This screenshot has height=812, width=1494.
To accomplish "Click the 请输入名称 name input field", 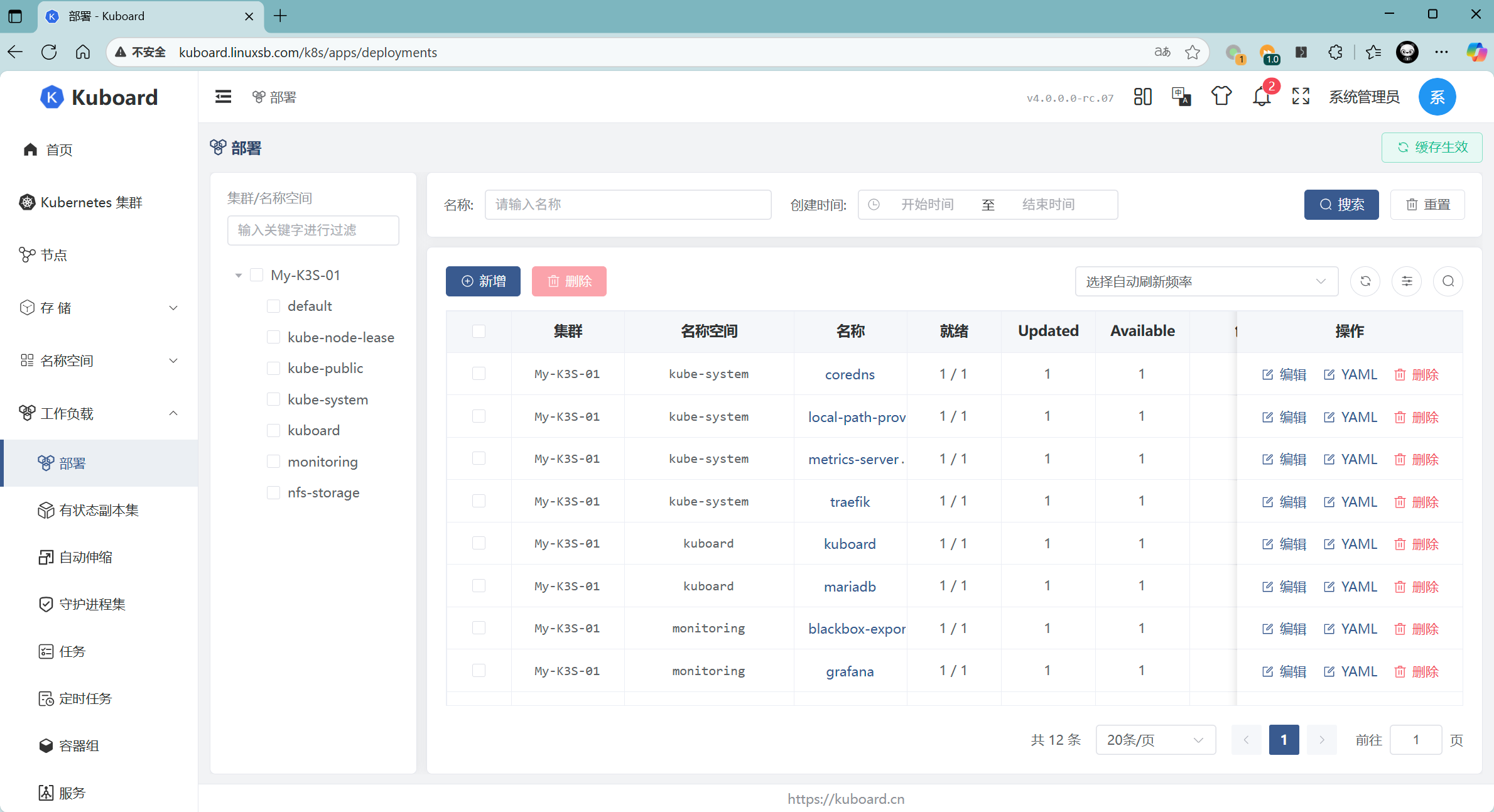I will click(627, 205).
